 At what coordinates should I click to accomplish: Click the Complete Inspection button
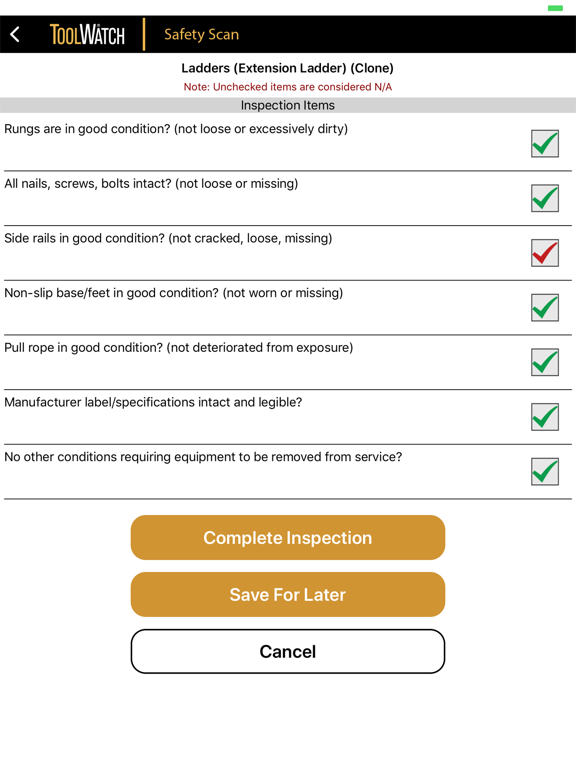(288, 537)
